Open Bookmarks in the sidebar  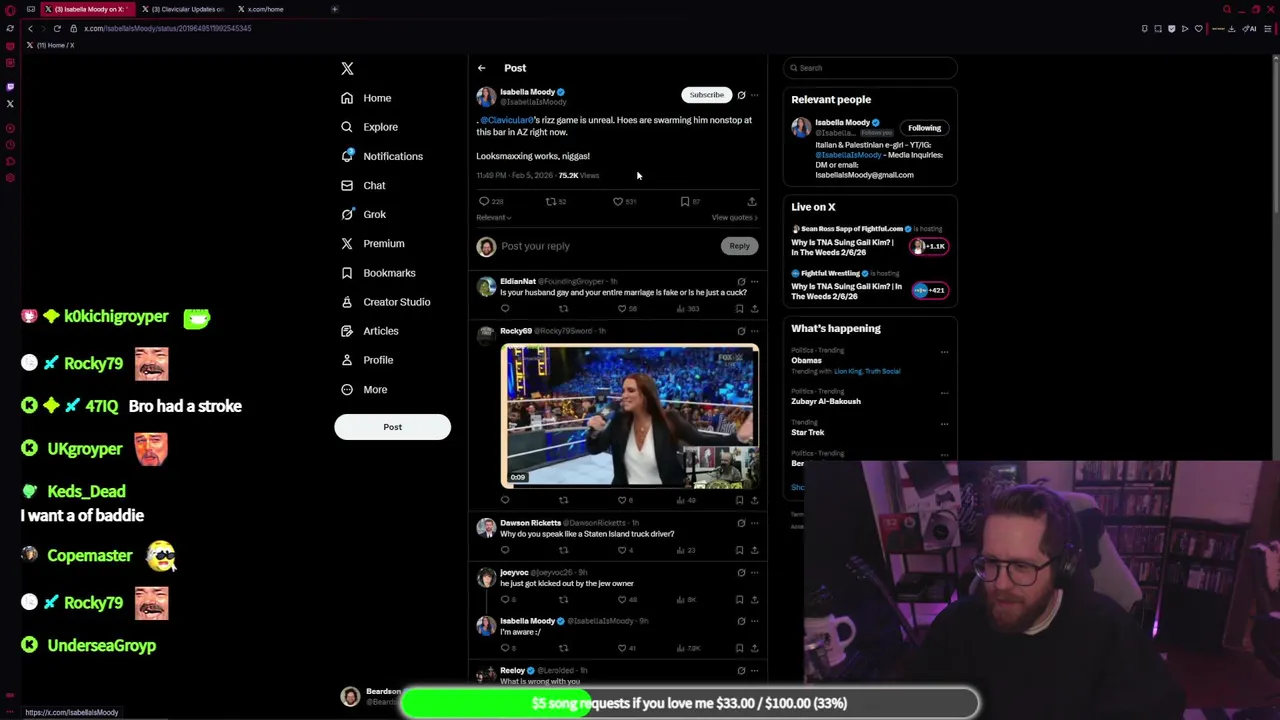pos(378,272)
